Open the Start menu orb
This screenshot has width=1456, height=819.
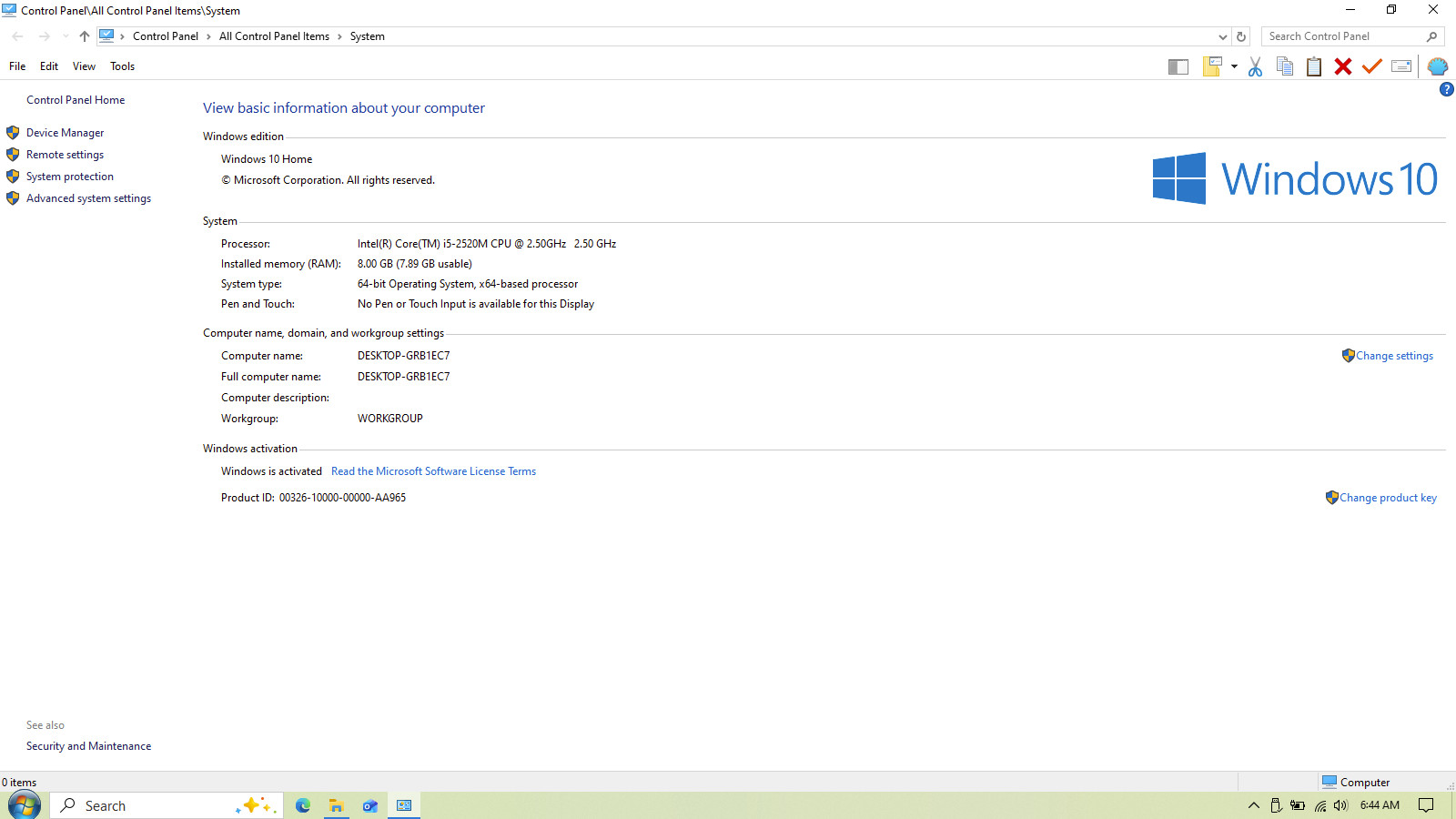(x=25, y=805)
